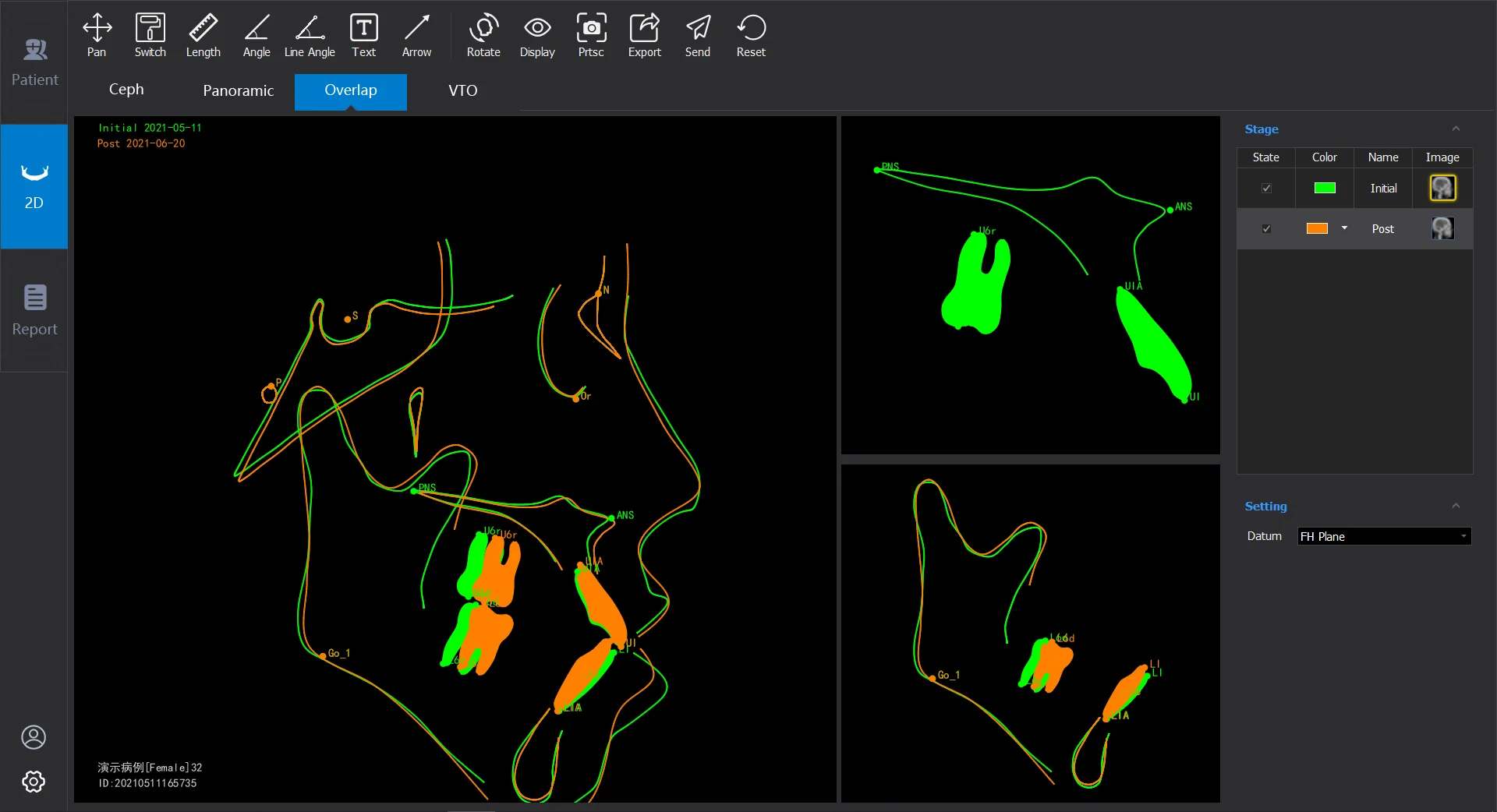Select the Post stage image thumbnail
The height and width of the screenshot is (812, 1497).
(1442, 228)
